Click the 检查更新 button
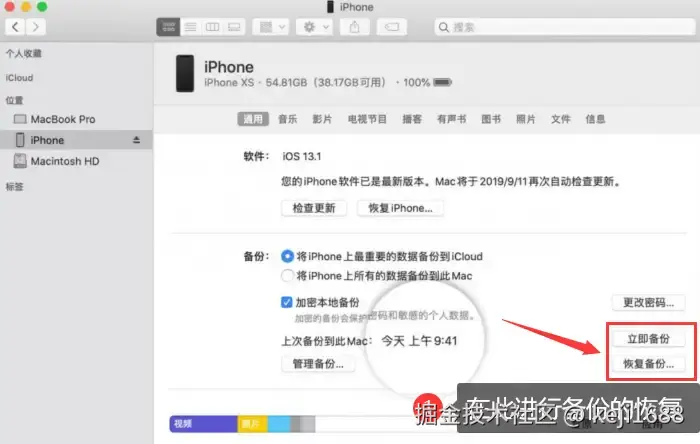Viewport: 700px width, 444px height. (314, 208)
